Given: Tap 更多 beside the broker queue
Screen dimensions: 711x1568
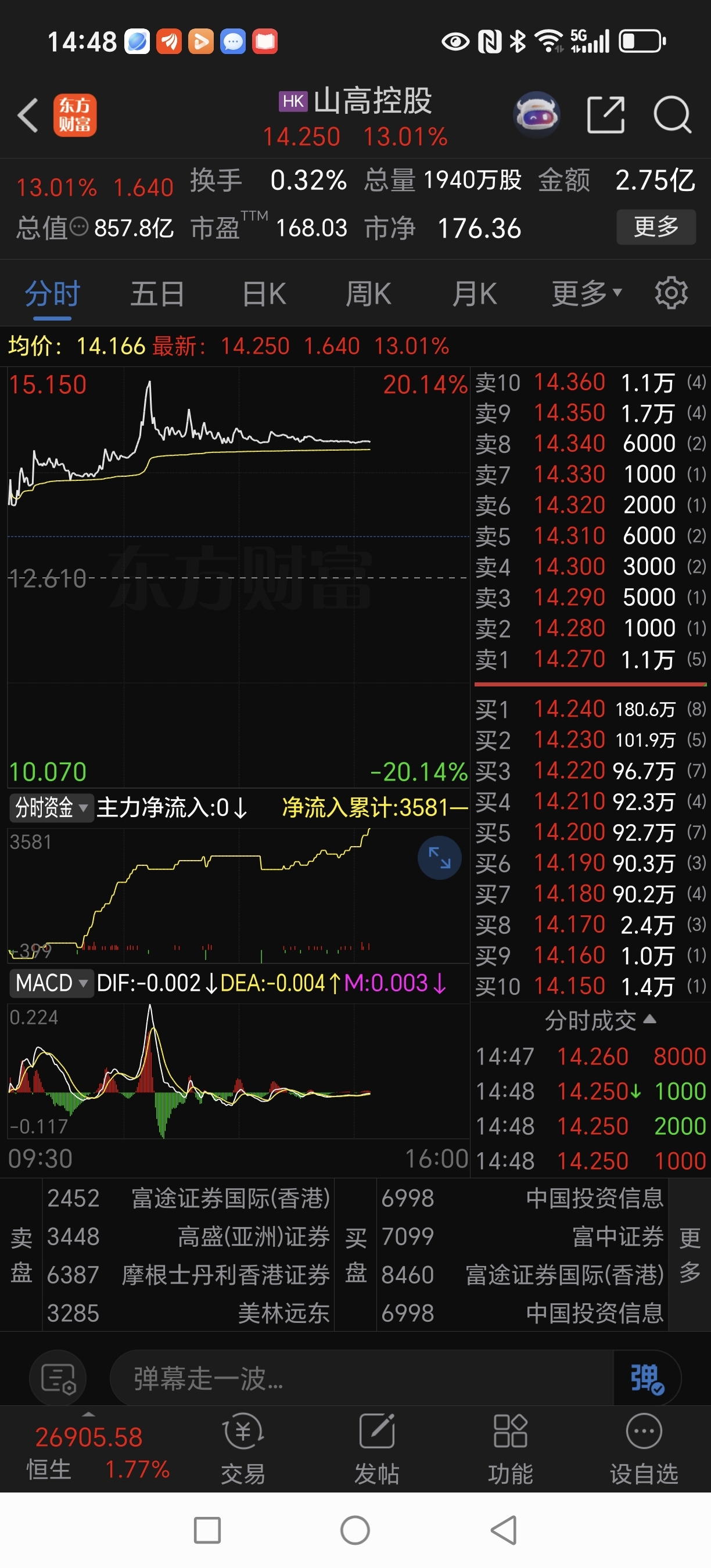Looking at the screenshot, I should [x=690, y=1254].
